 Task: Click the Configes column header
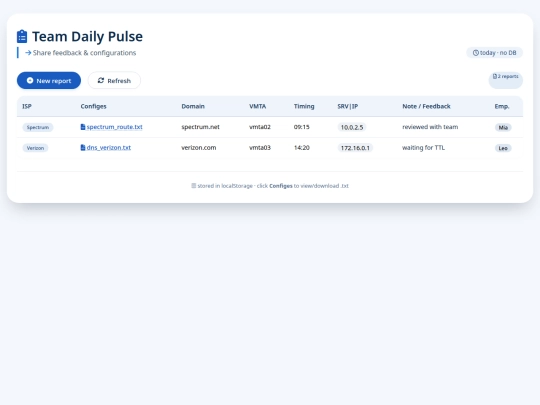93,106
